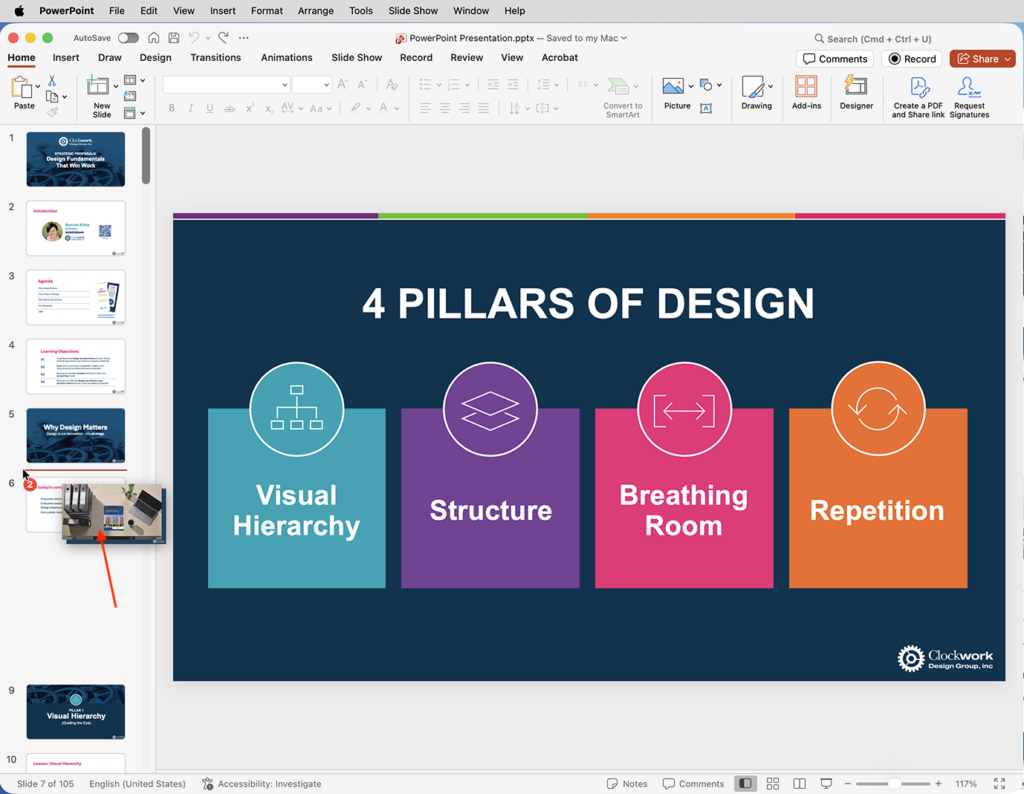
Task: Toggle the AutoSave switch
Action: tap(128, 38)
